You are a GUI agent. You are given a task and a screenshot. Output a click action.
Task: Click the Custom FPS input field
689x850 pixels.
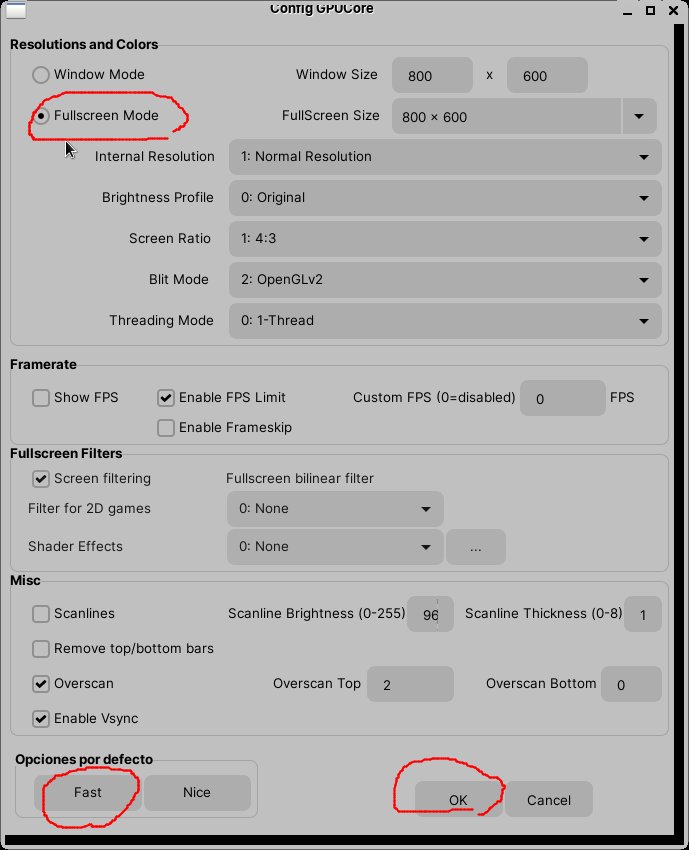(x=563, y=398)
